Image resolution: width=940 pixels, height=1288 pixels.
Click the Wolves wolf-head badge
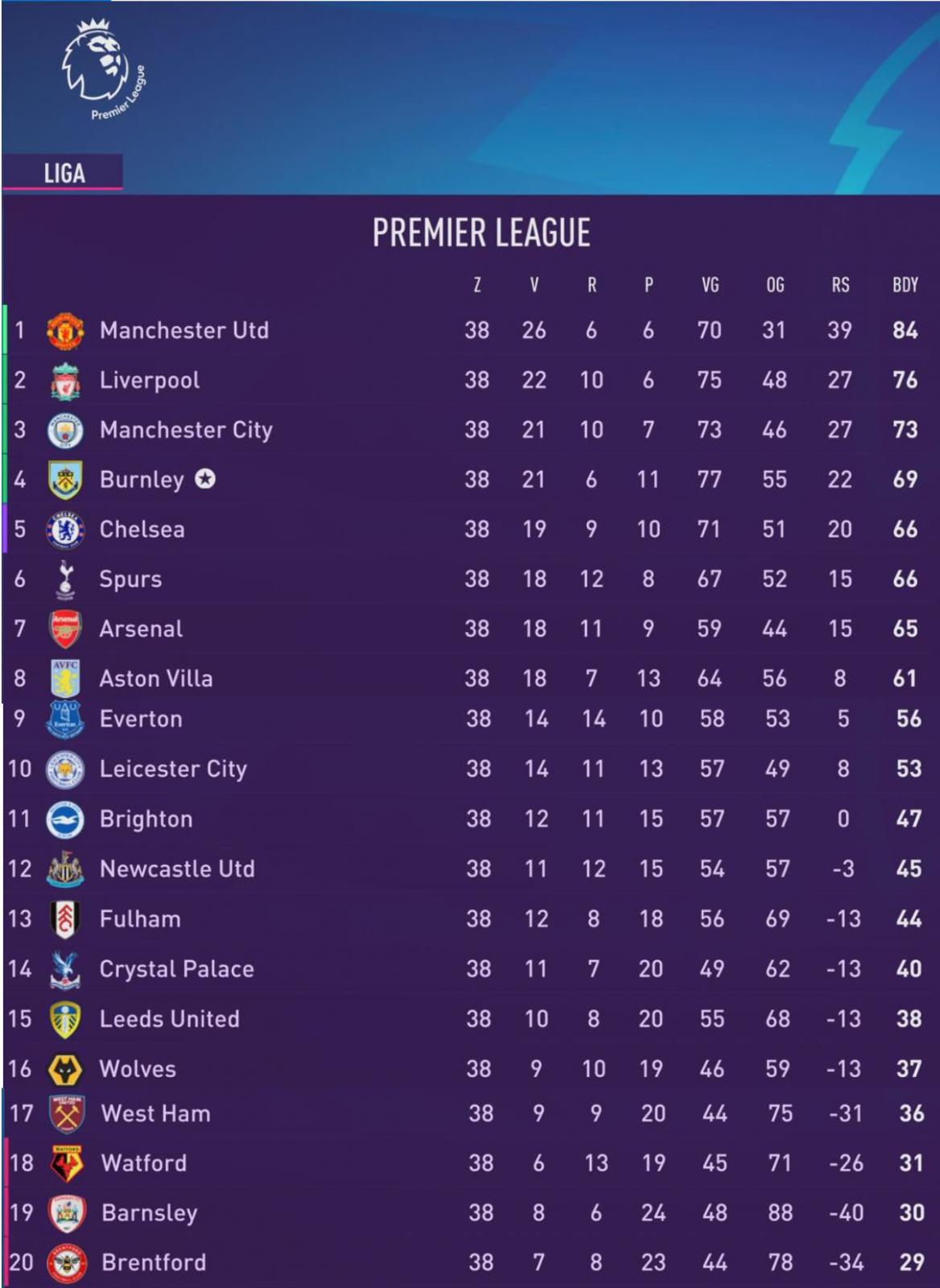65,1070
